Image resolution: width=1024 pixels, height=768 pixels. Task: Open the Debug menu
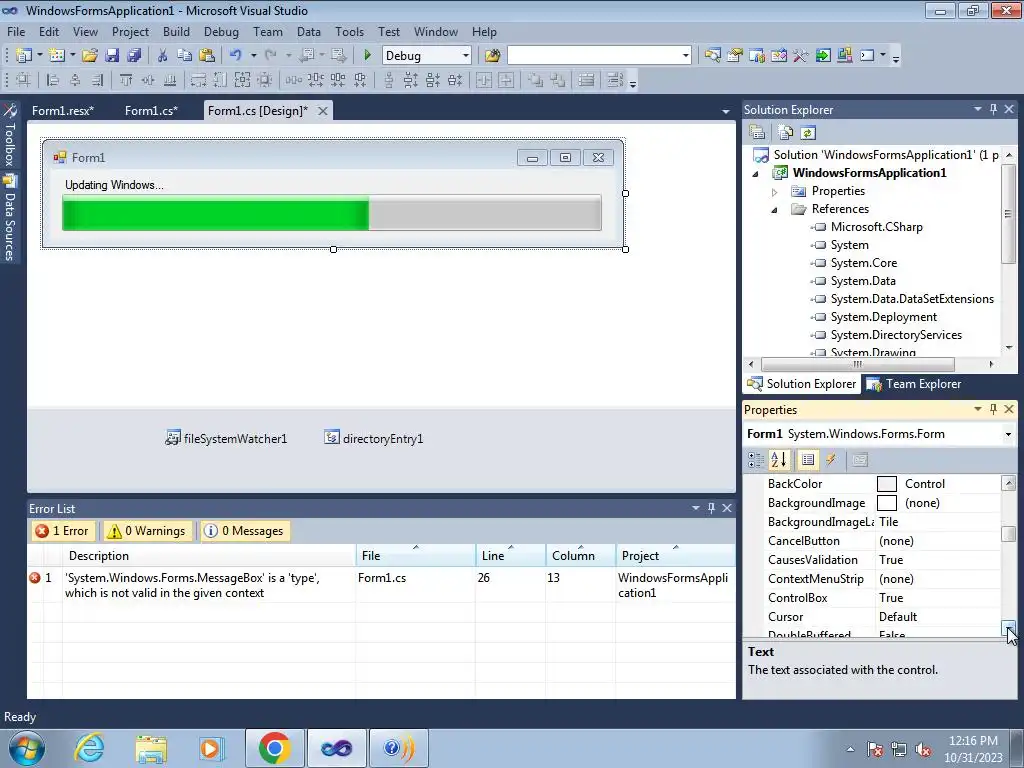[221, 31]
